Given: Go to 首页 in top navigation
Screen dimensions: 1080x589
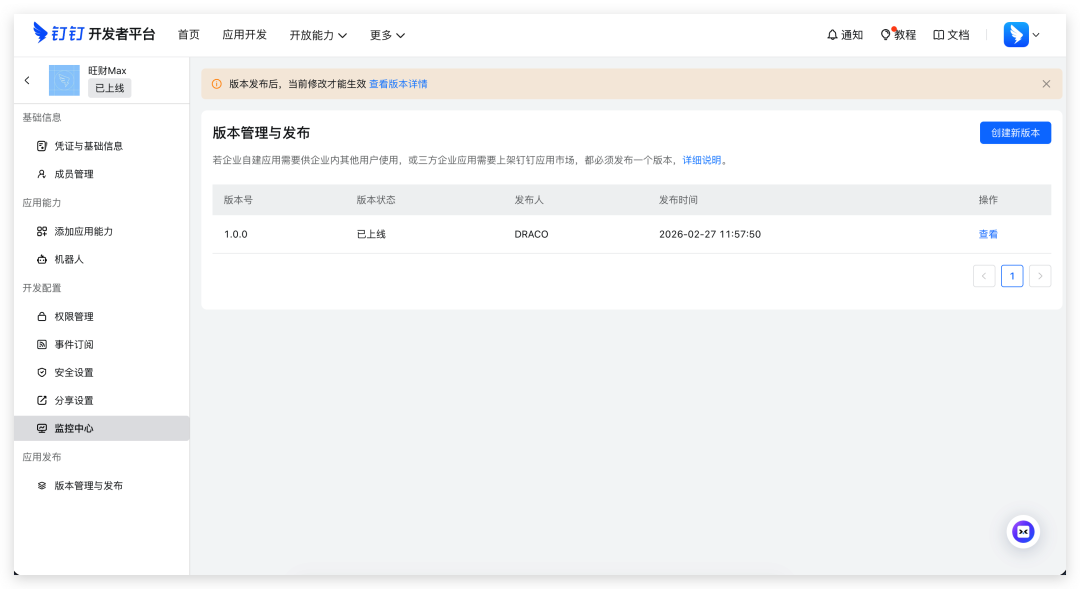Looking at the screenshot, I should 188,35.
